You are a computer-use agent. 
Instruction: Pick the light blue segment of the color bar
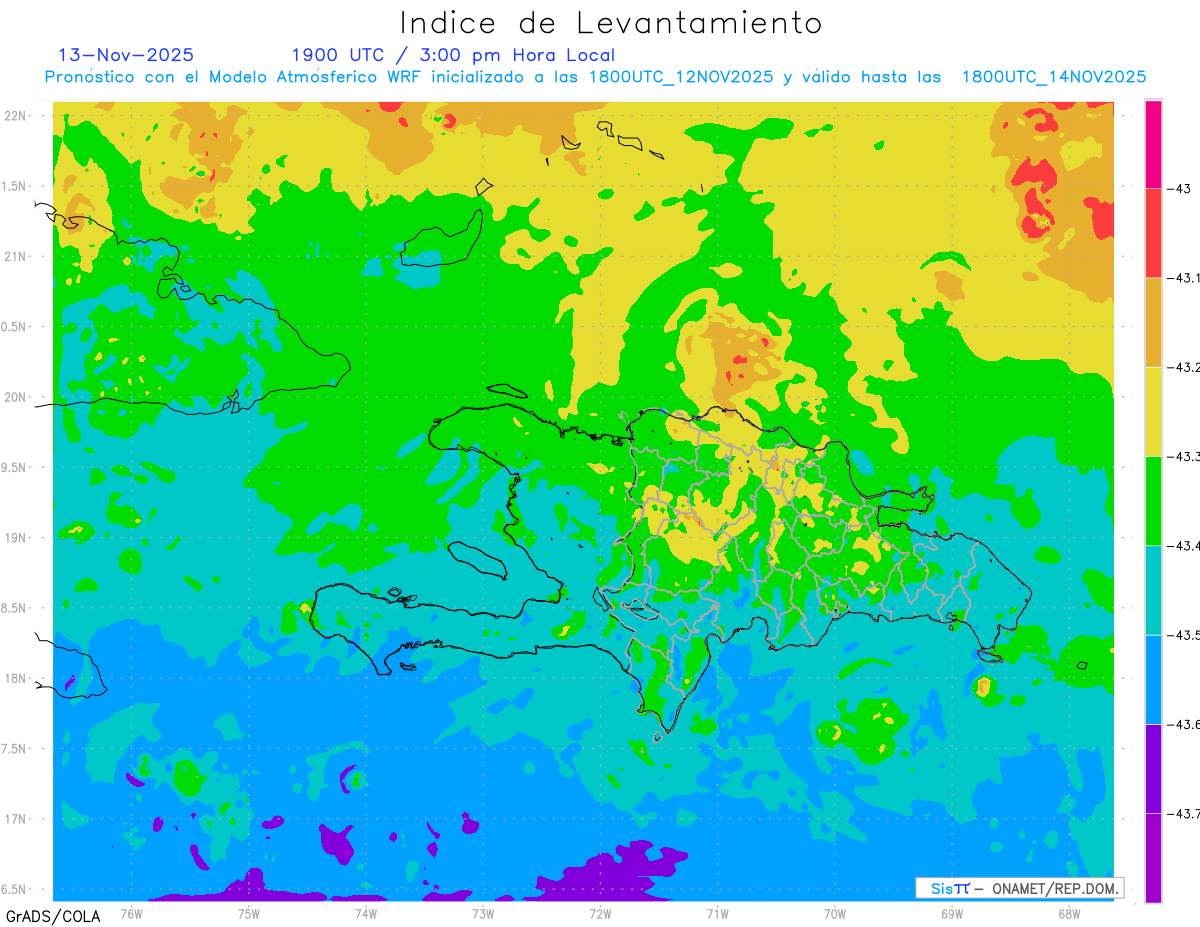tap(1154, 679)
